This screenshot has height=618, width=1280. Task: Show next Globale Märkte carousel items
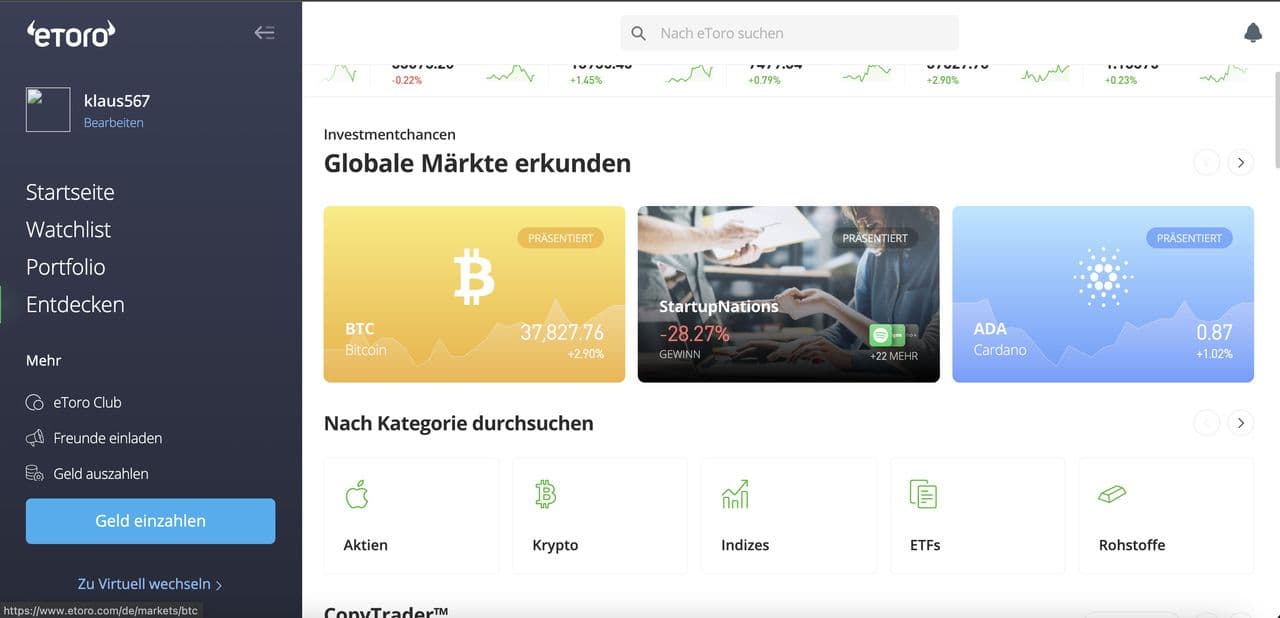coord(1241,162)
